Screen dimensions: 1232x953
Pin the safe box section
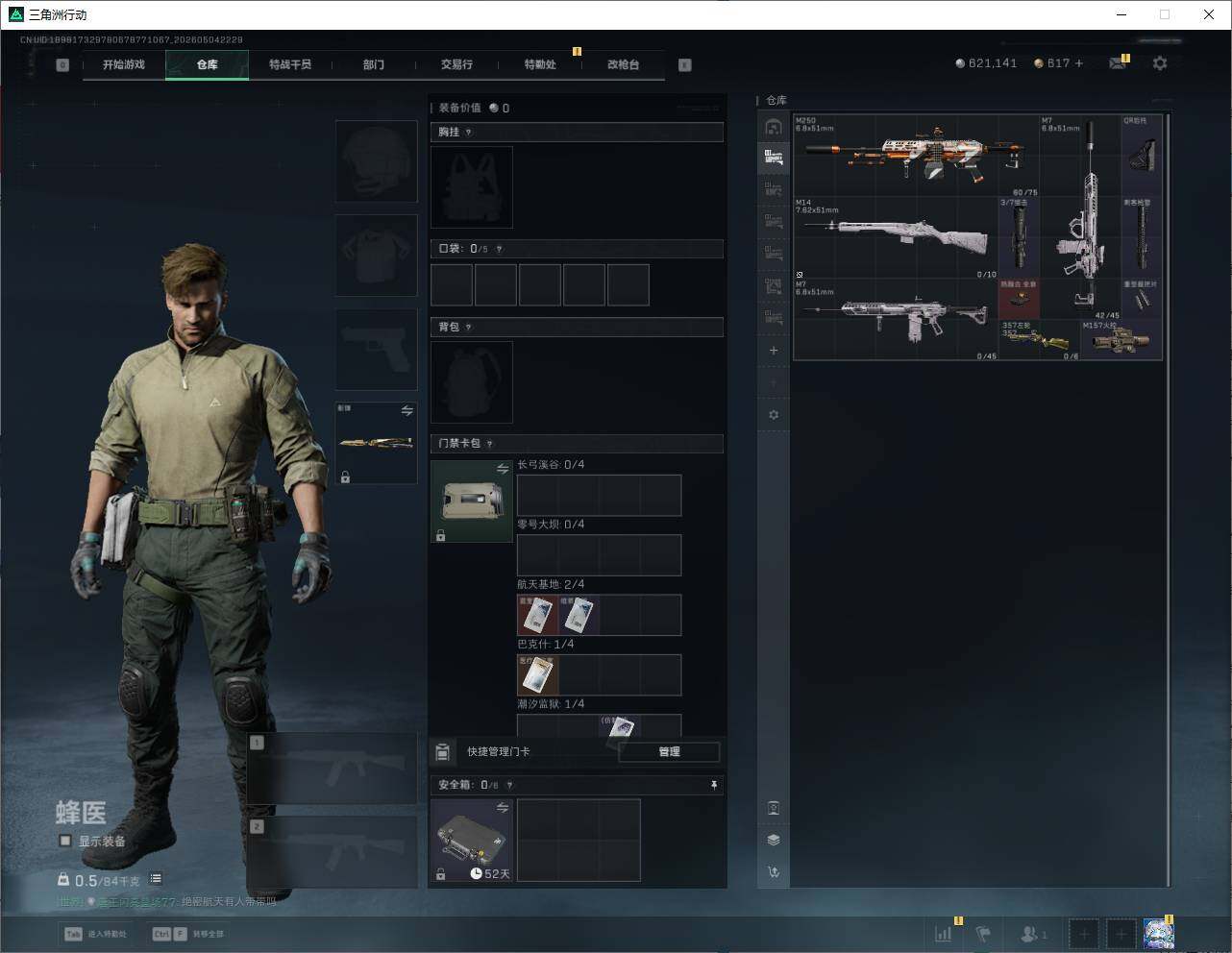(x=714, y=785)
